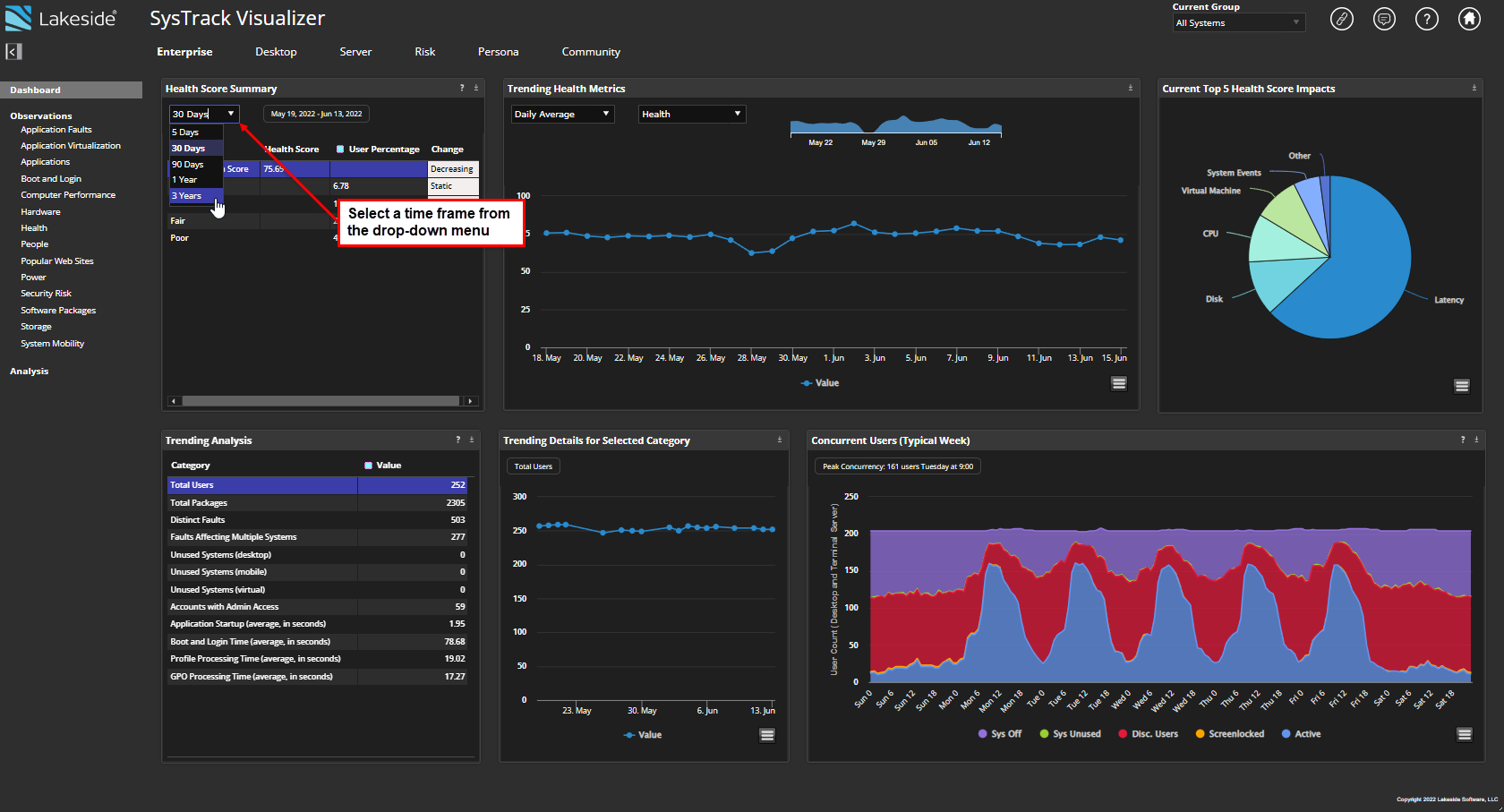The image size is (1504, 812).
Task: Open Boot and Login observation
Action: (51, 179)
